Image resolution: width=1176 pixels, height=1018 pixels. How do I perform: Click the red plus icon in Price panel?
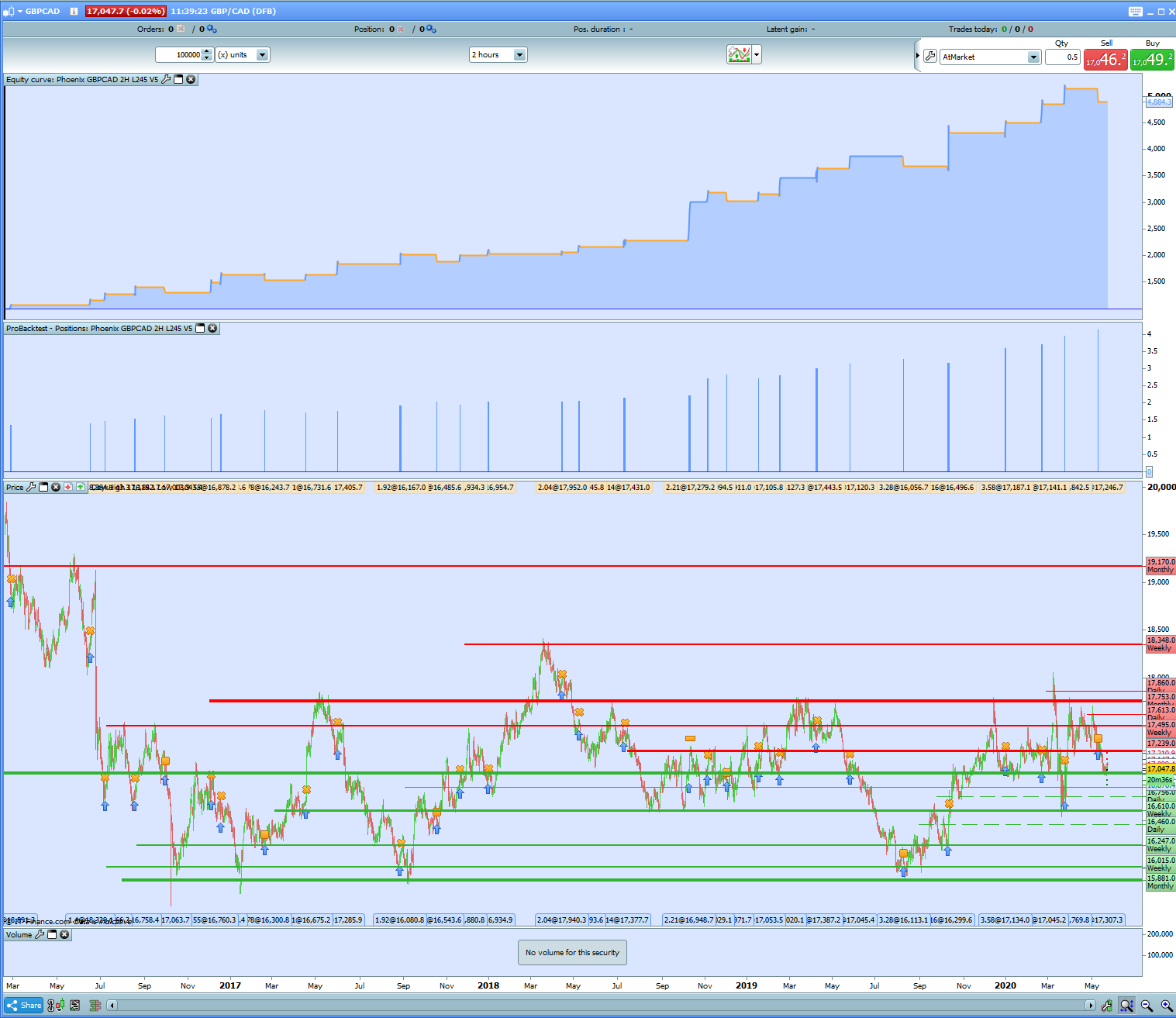click(68, 487)
